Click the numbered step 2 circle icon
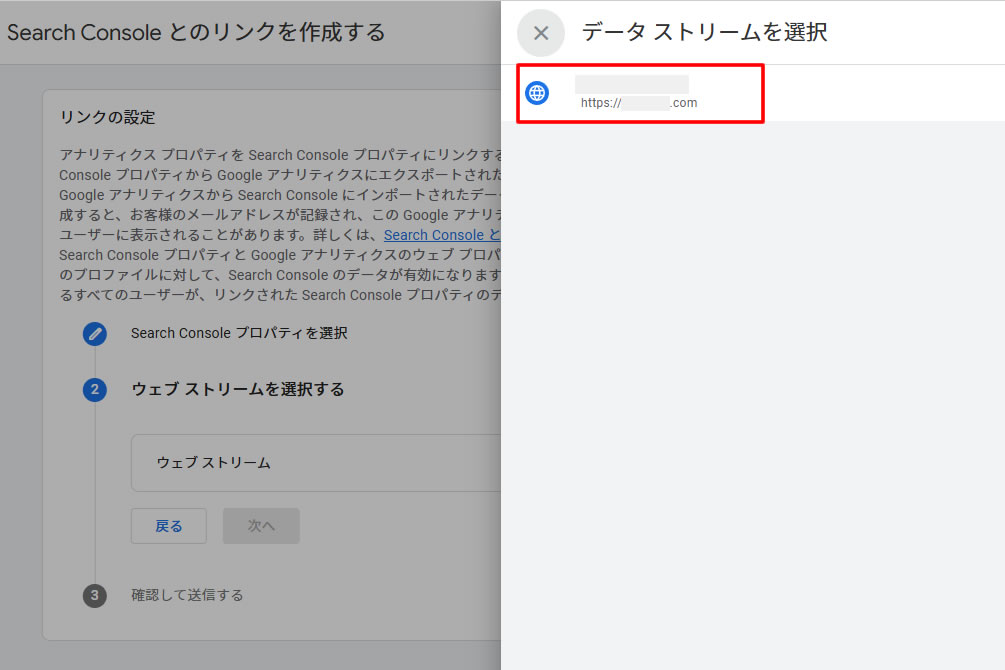The width and height of the screenshot is (1005, 670). pos(94,390)
